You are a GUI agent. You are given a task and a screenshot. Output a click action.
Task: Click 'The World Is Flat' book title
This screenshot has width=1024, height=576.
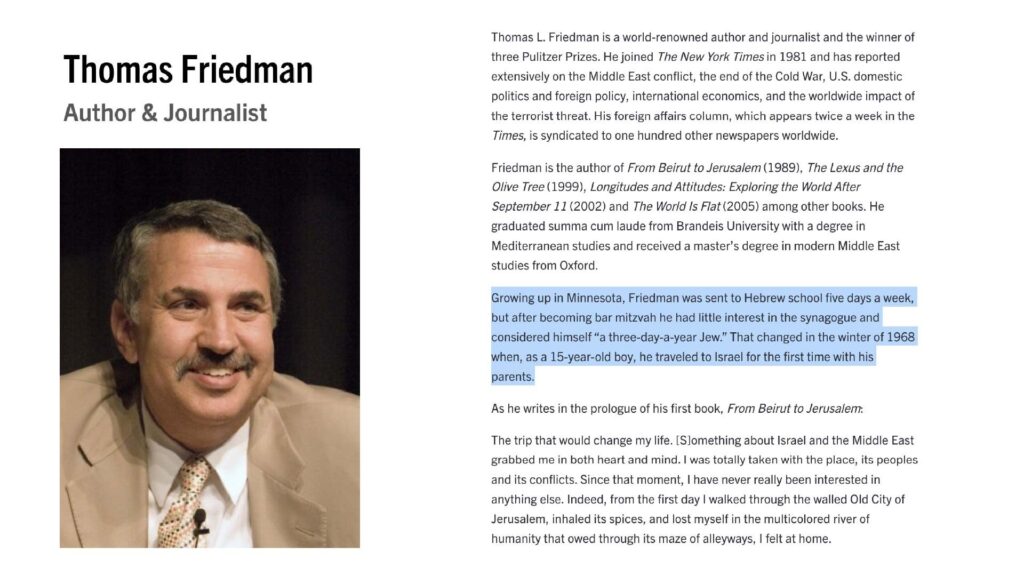677,206
